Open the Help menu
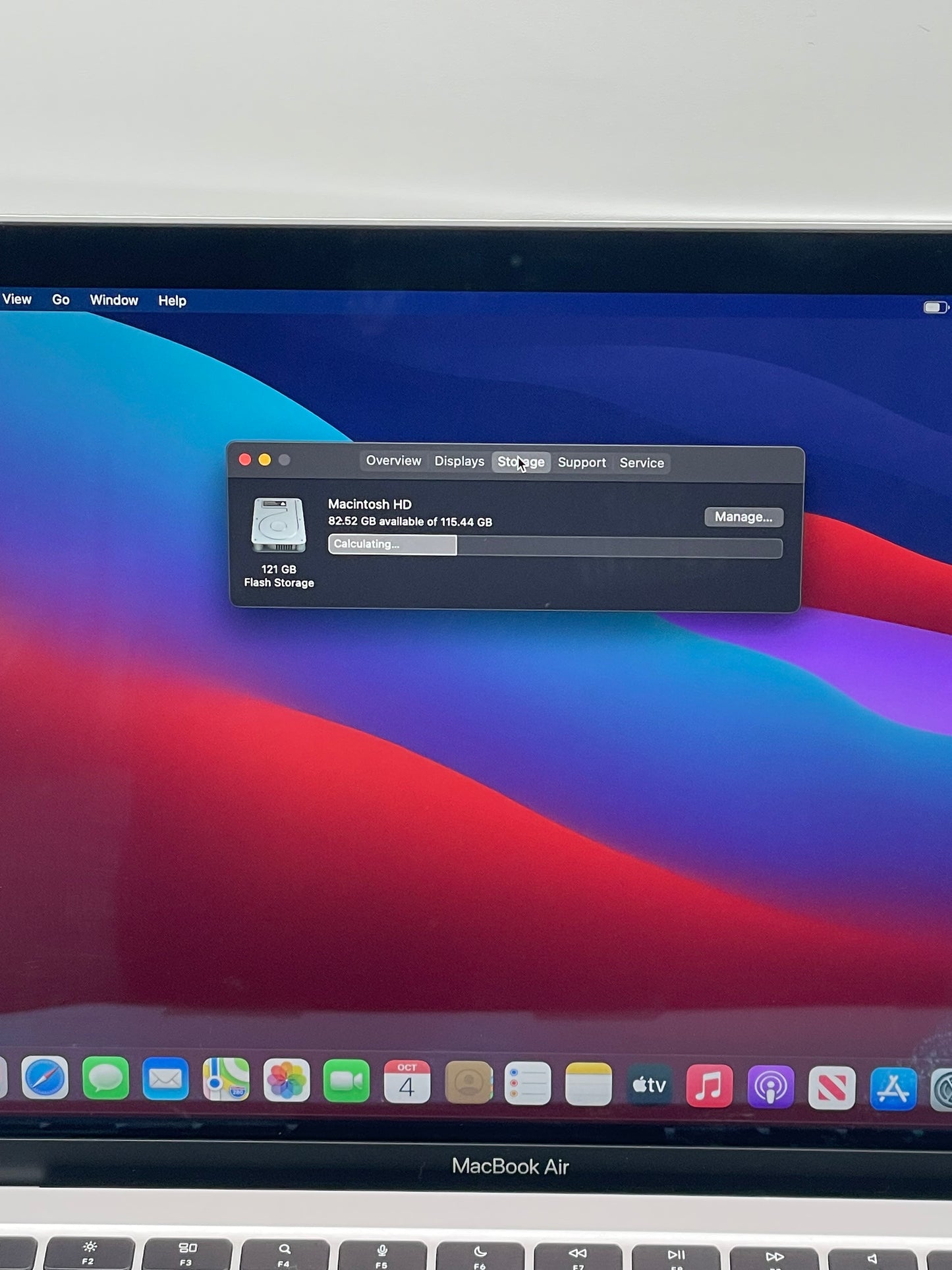Screen dimensions: 952x1270 click(x=172, y=301)
